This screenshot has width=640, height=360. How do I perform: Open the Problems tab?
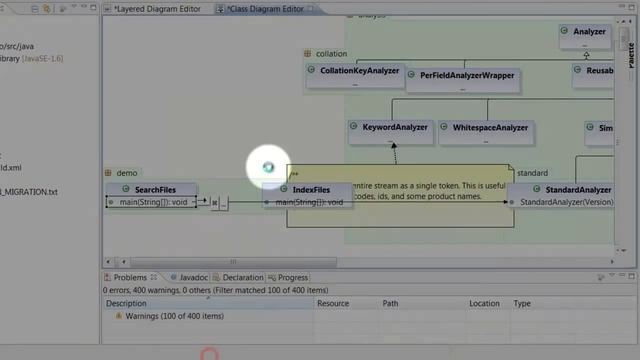pyautogui.click(x=130, y=278)
